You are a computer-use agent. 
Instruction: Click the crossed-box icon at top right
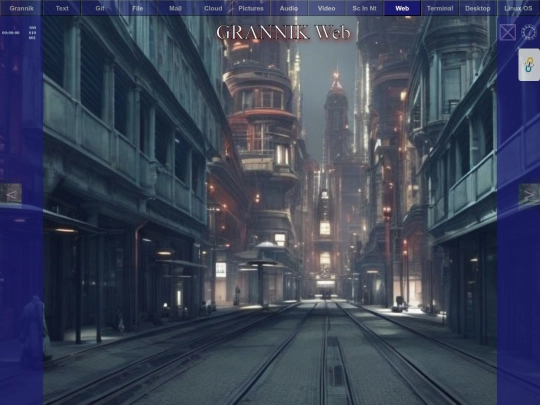click(x=508, y=32)
